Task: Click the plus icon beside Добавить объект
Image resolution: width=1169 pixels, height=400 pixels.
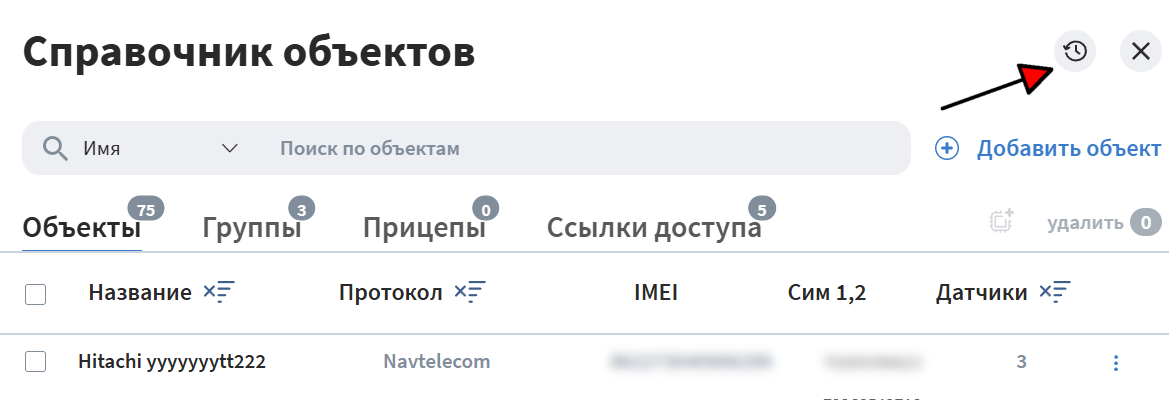Action: click(x=947, y=148)
